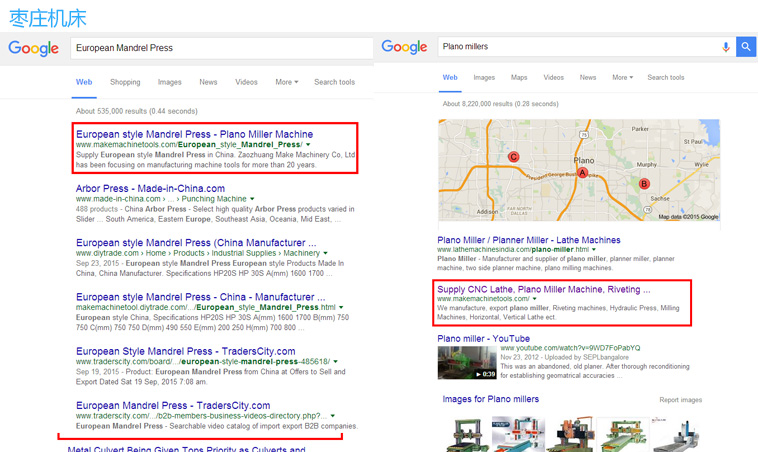Click www.youtube.com/watch?v=9WD7FoPabYQ URL text
This screenshot has height=452, width=758.
click(570, 348)
